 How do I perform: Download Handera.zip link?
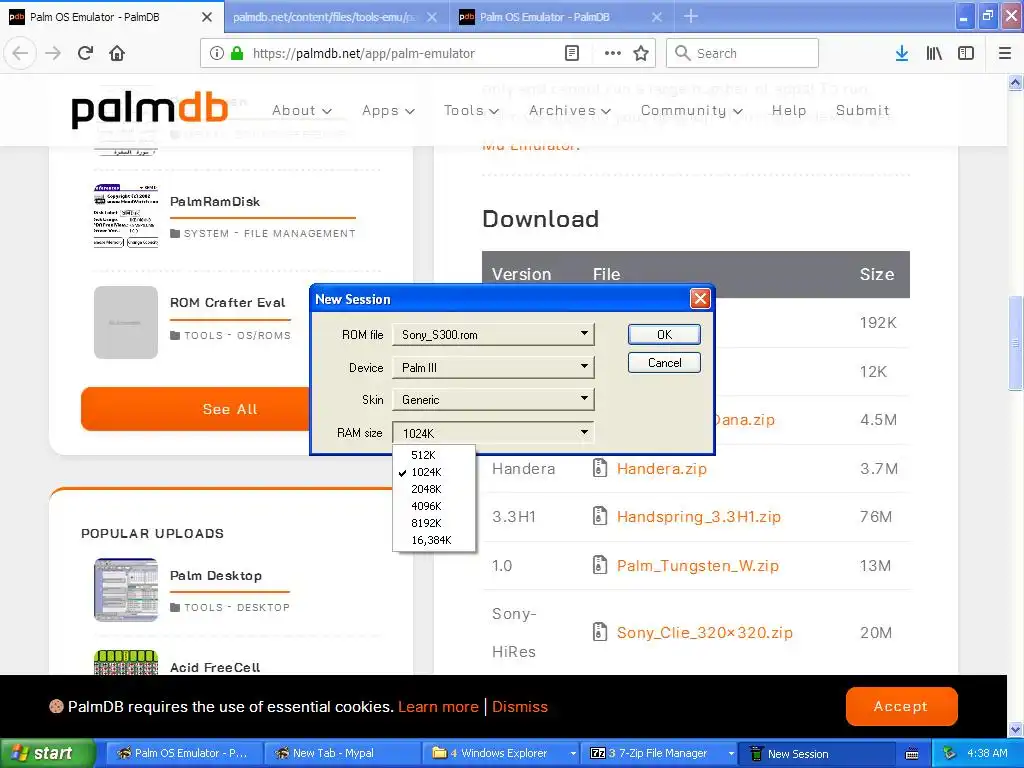tap(662, 468)
